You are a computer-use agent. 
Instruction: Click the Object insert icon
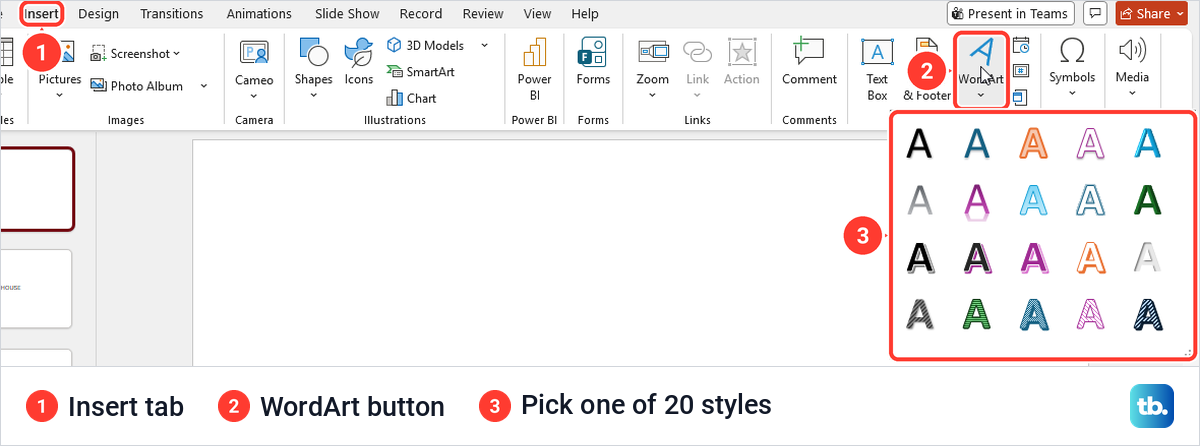coord(1020,97)
